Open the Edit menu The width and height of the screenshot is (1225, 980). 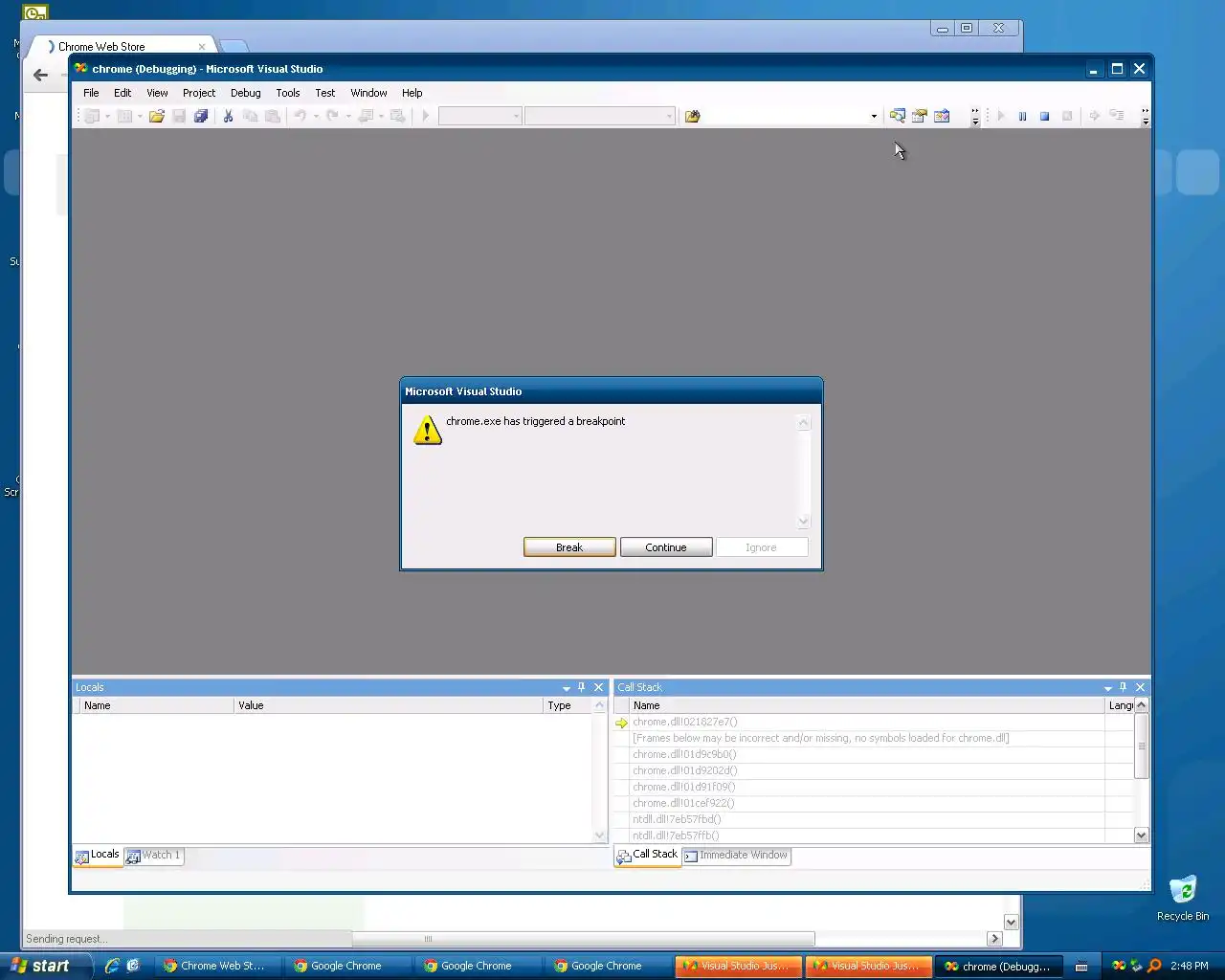[122, 93]
